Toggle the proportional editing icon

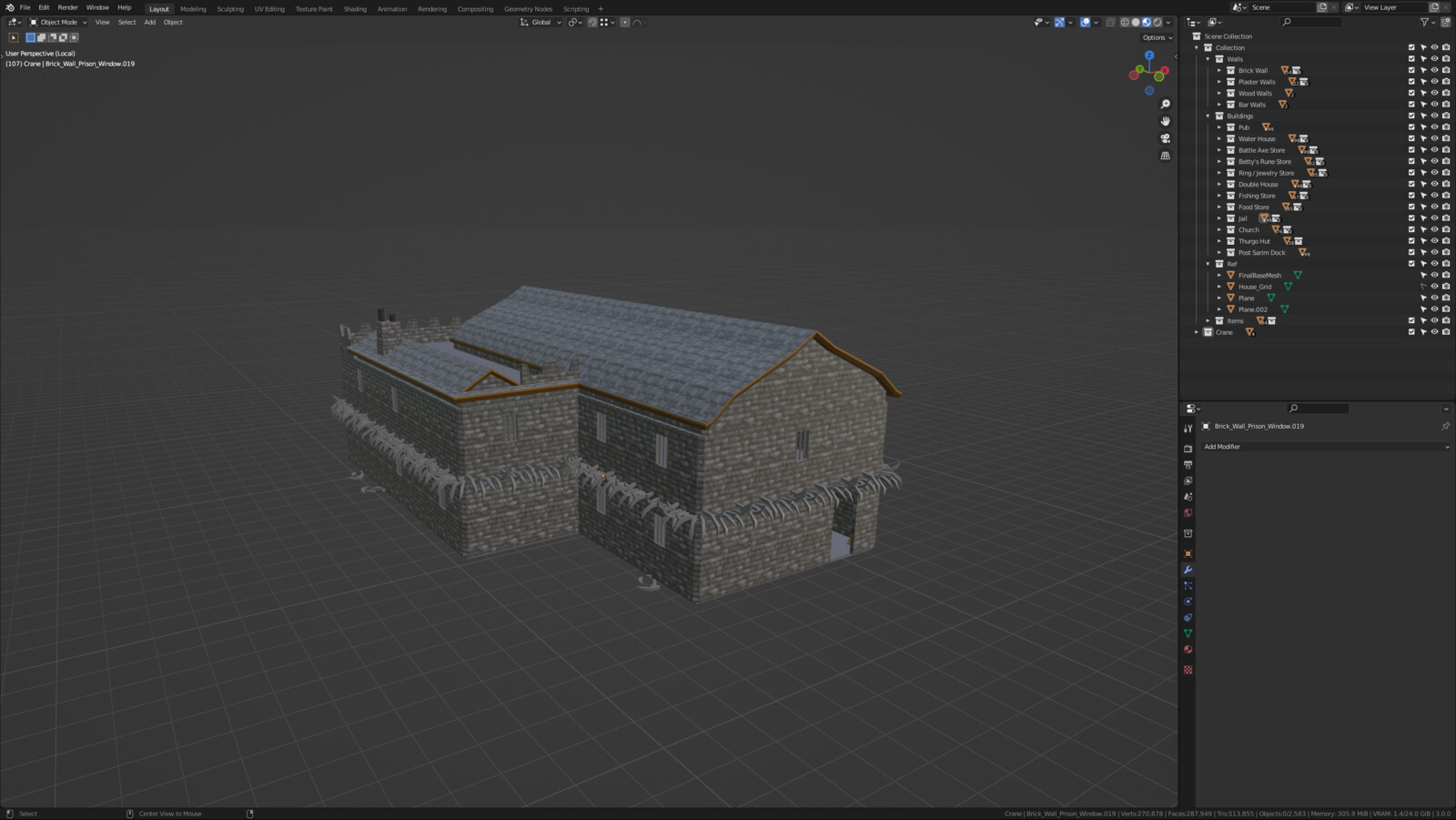(625, 23)
